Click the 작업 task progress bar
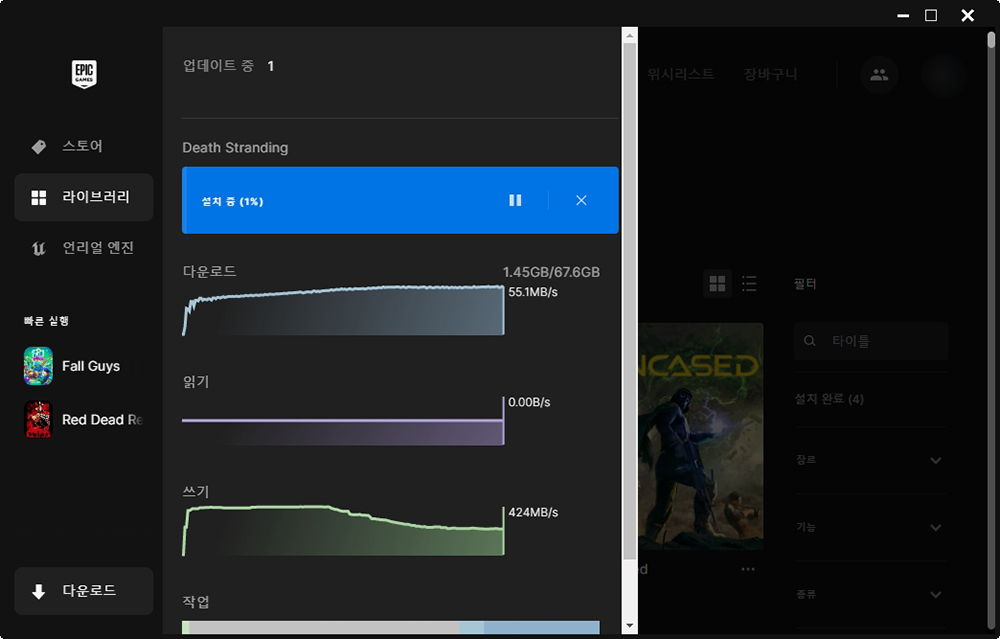This screenshot has width=1000, height=639. click(x=391, y=628)
